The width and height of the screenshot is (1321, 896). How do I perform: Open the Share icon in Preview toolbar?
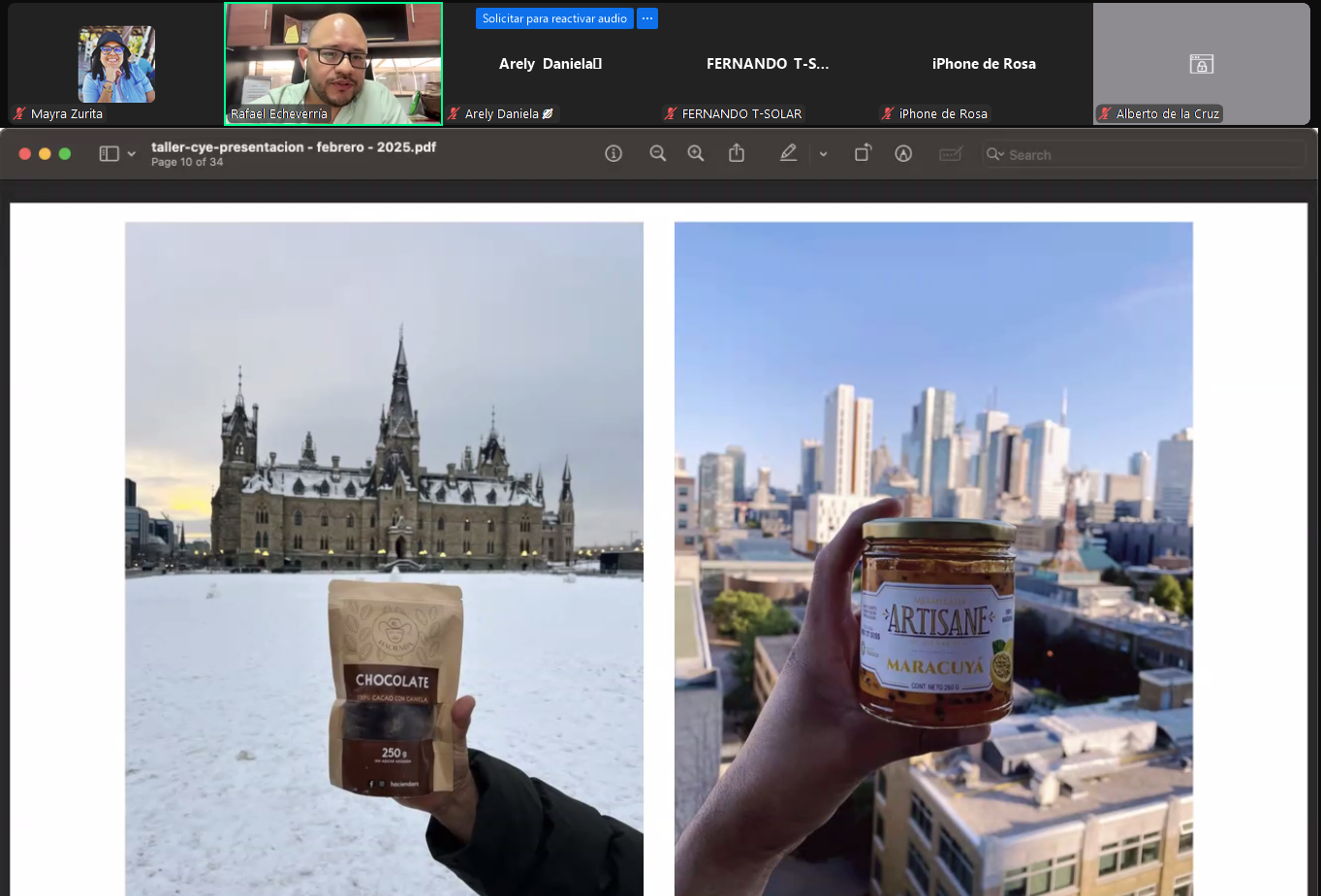[x=737, y=153]
